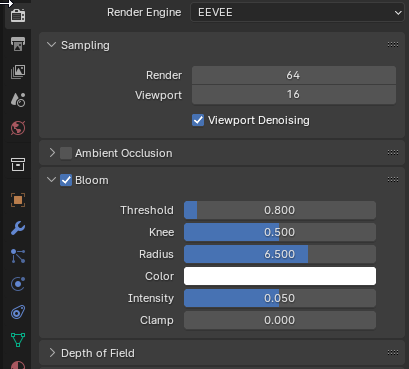Disable Viewport Denoising checkbox
409x369 pixels.
point(198,120)
